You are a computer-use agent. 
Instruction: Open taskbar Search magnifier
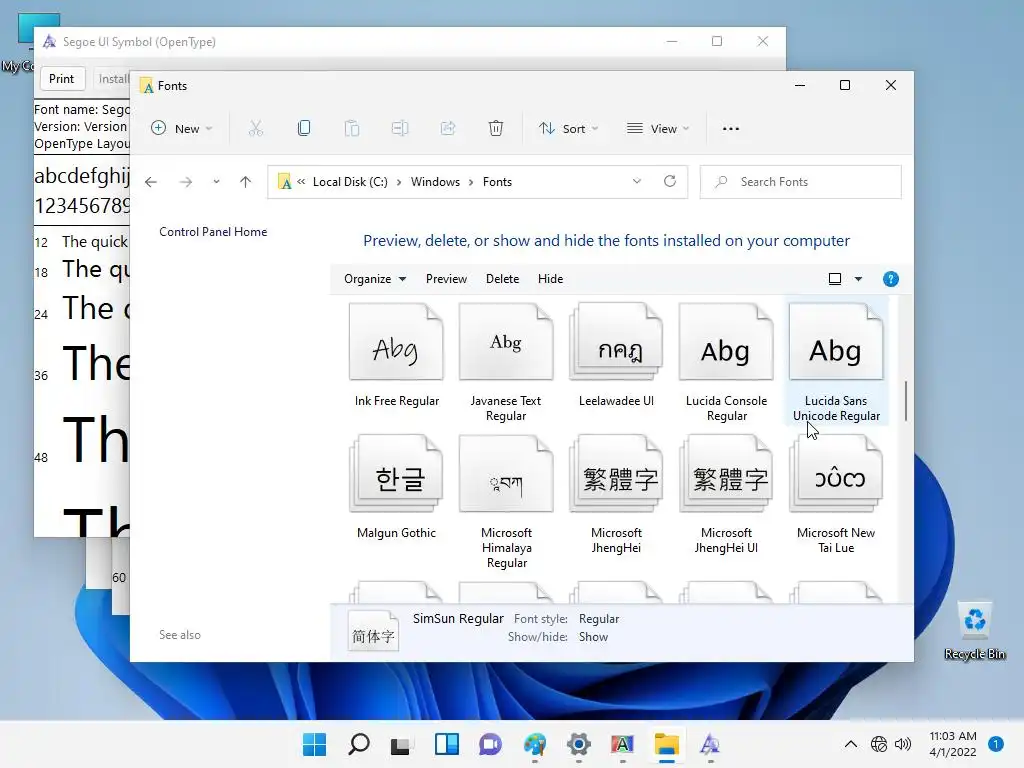tap(359, 744)
